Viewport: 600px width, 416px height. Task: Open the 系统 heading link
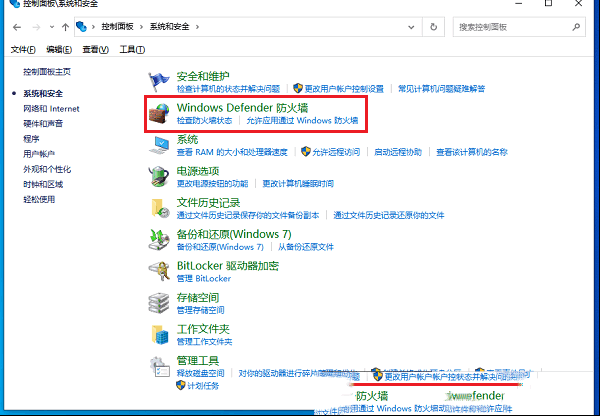coord(188,140)
